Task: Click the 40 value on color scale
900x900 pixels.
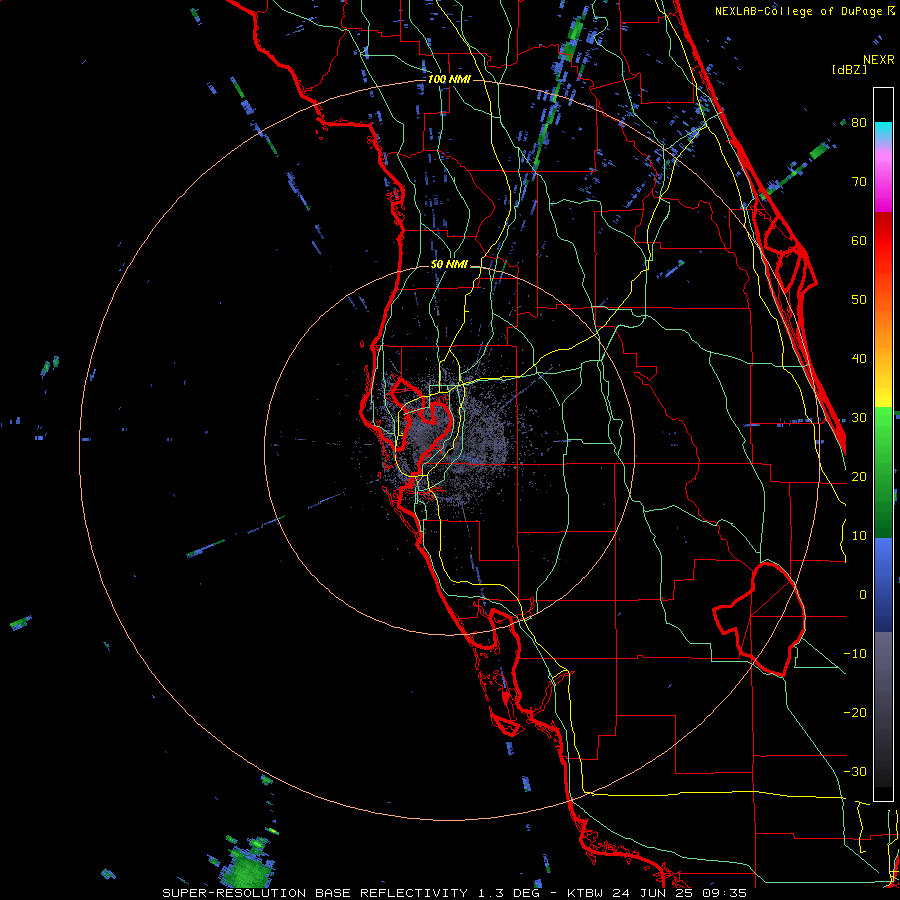Action: click(x=859, y=359)
